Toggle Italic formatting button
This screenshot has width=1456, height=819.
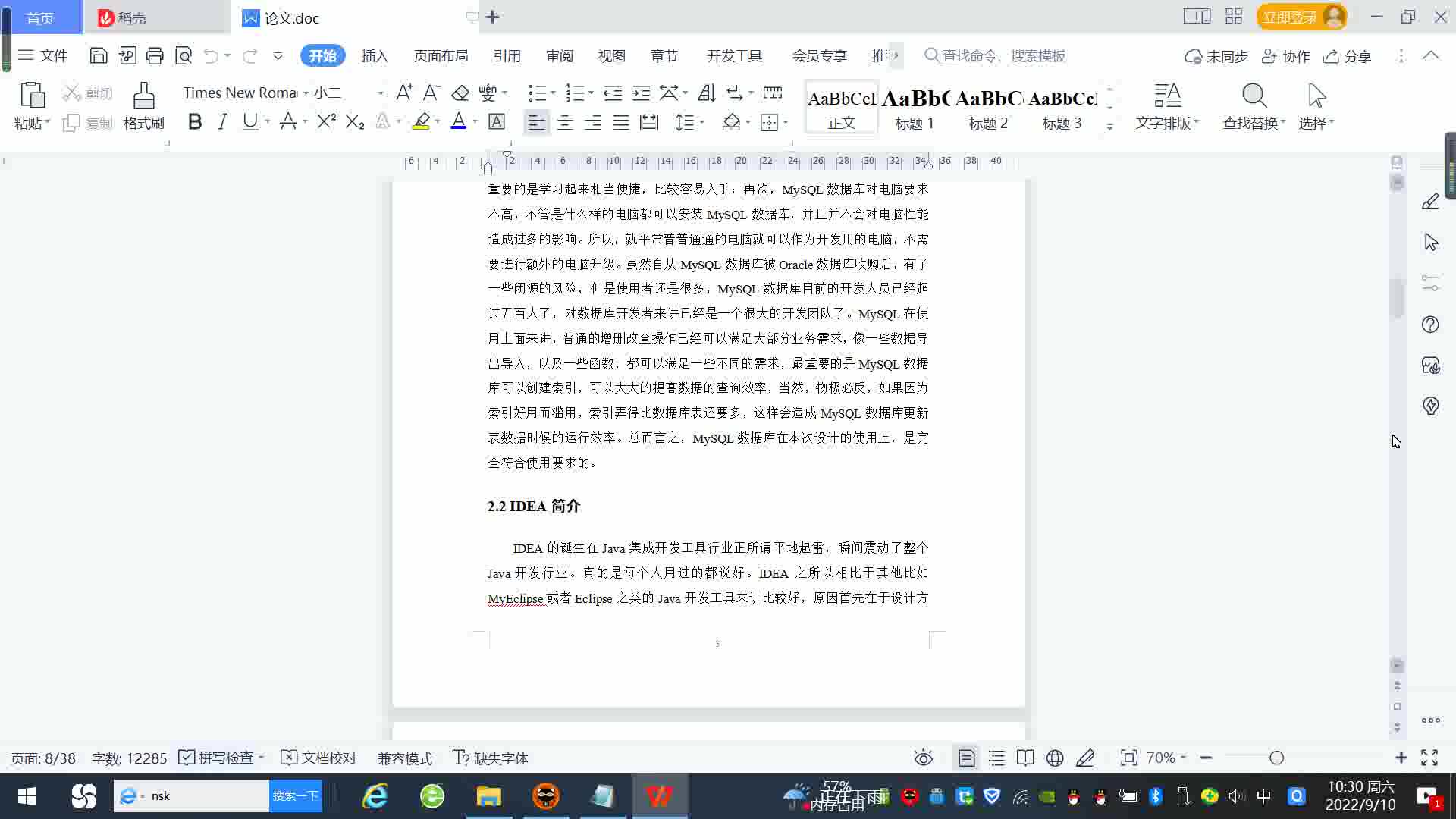222,122
